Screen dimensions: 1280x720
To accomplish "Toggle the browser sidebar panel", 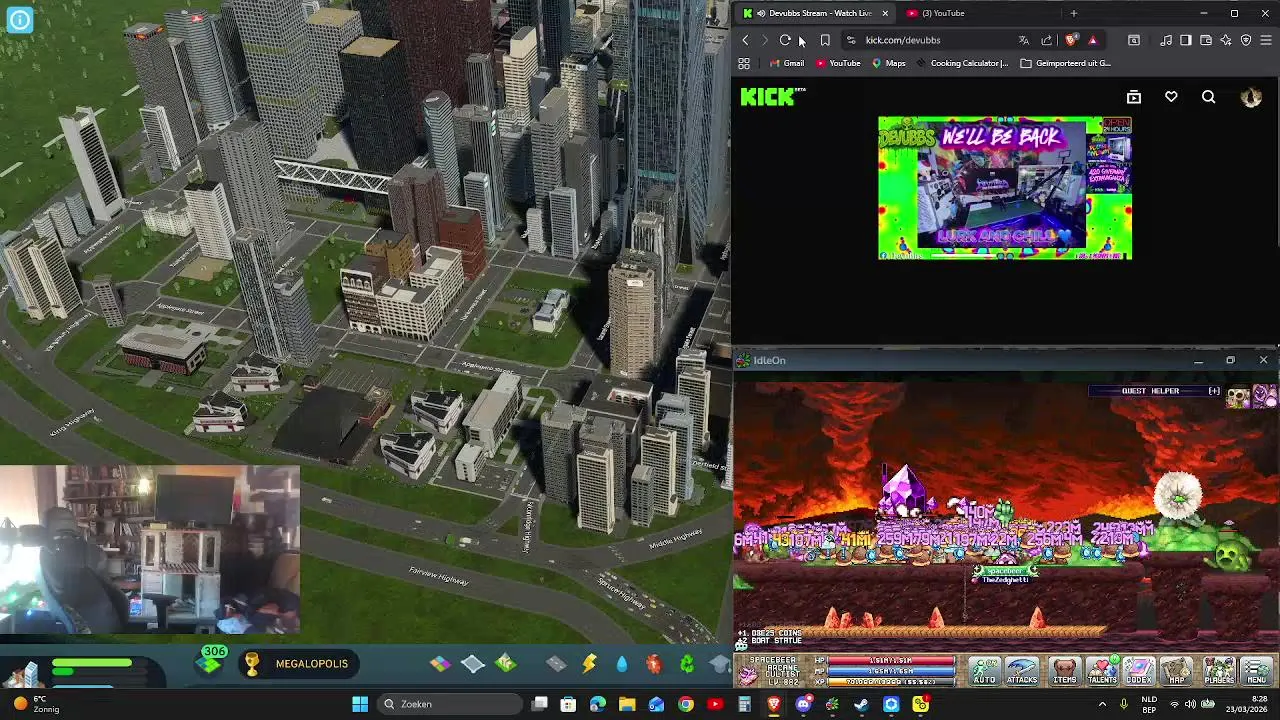I will click(x=1186, y=40).
